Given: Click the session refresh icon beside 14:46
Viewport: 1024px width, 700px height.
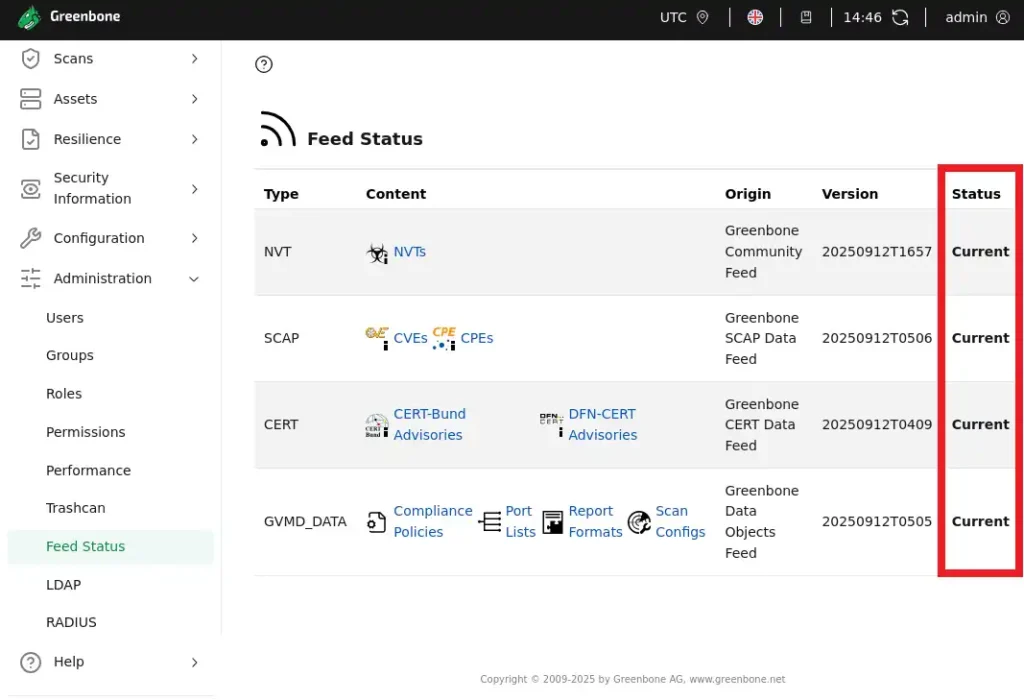Looking at the screenshot, I should click(900, 18).
